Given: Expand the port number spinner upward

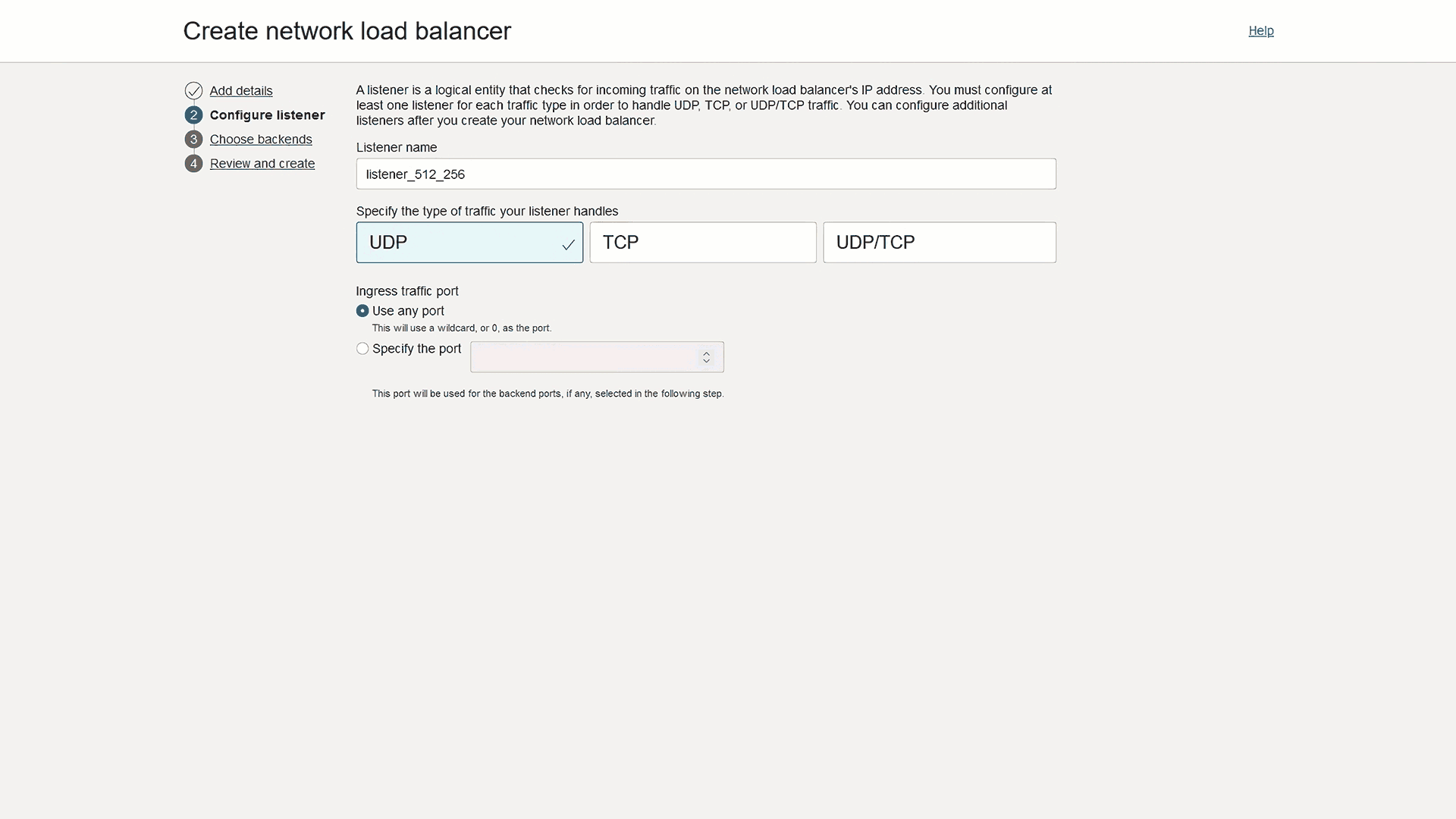Looking at the screenshot, I should pyautogui.click(x=707, y=352).
